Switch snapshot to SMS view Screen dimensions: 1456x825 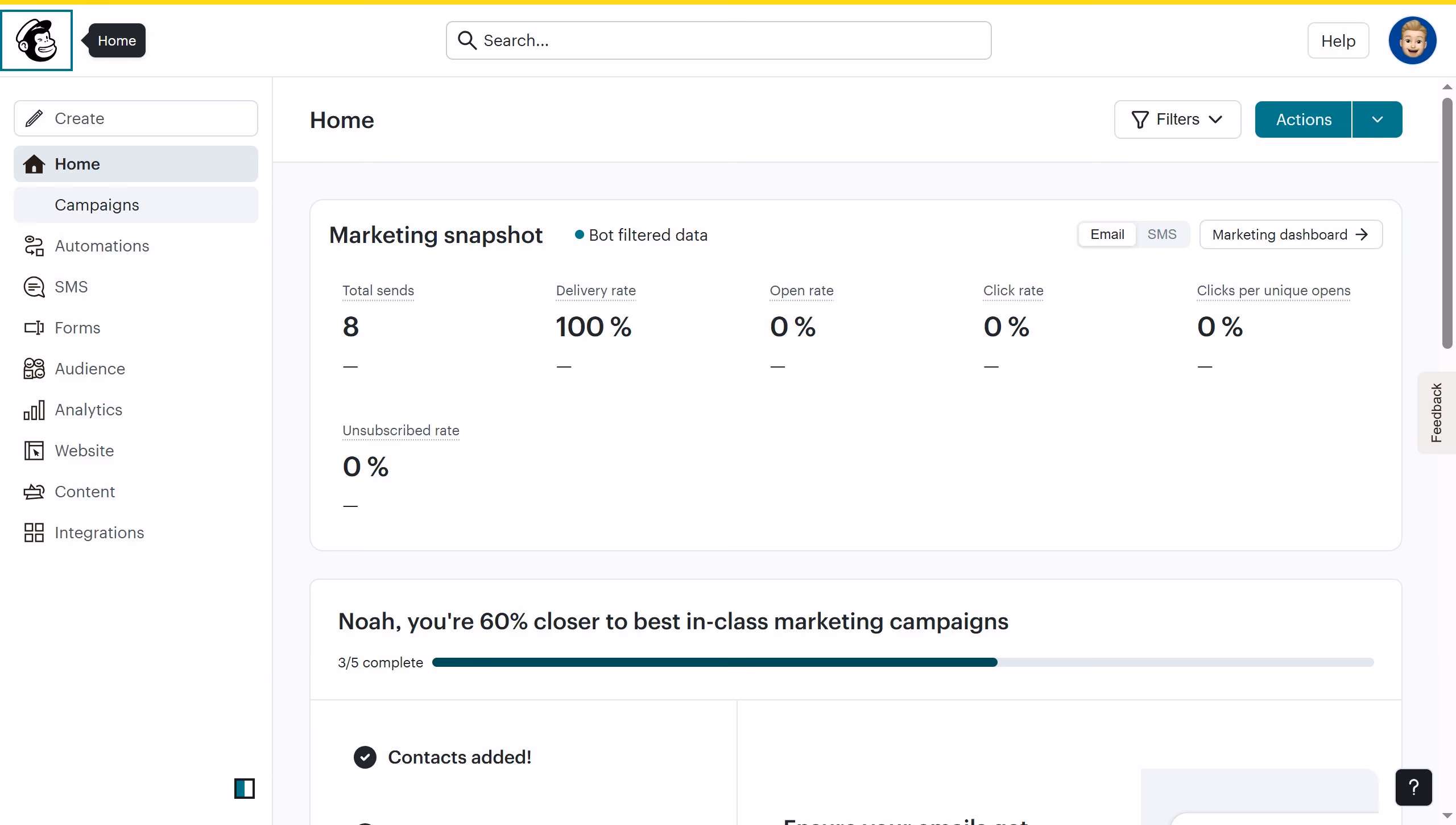[1162, 234]
